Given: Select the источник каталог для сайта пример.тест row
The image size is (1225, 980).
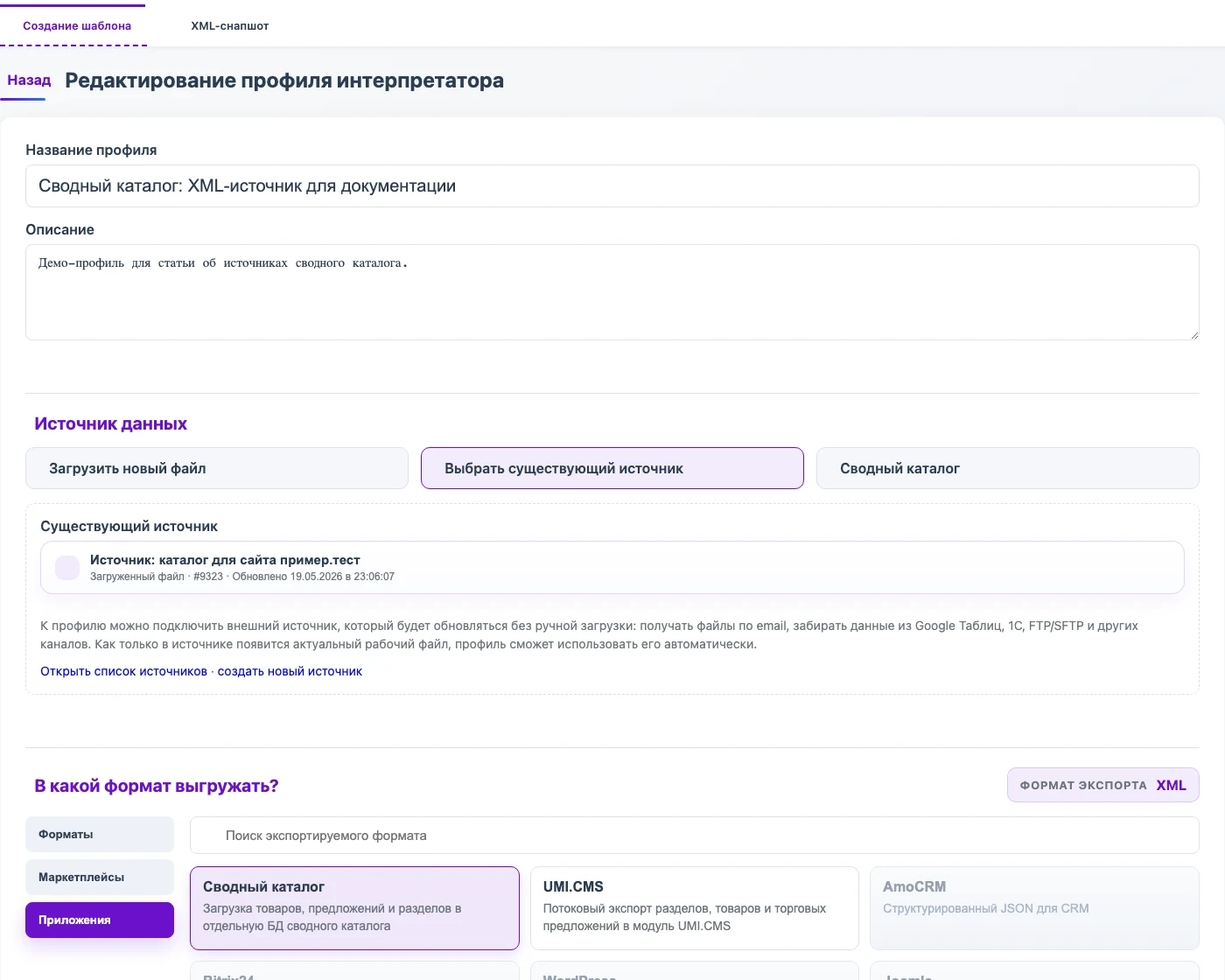Looking at the screenshot, I should pos(612,568).
